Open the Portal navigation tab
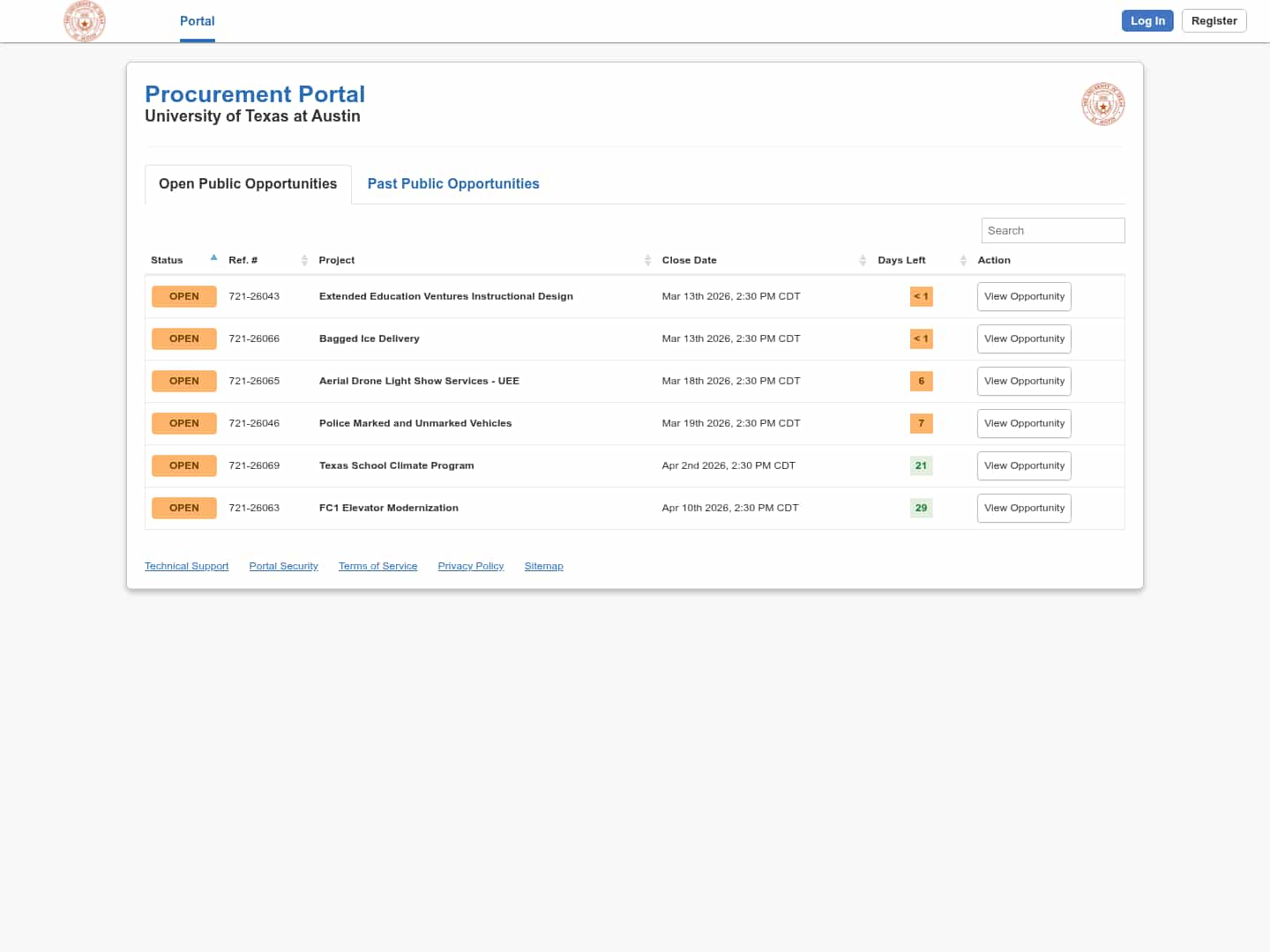 [x=197, y=21]
